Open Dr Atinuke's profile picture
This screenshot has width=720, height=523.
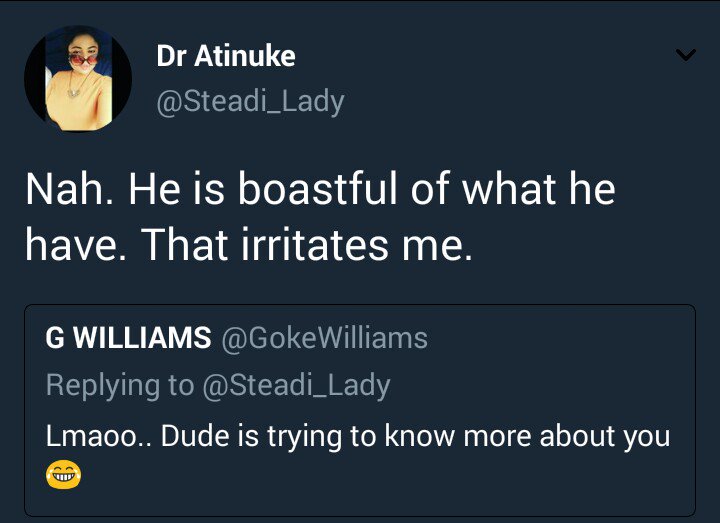(x=78, y=78)
